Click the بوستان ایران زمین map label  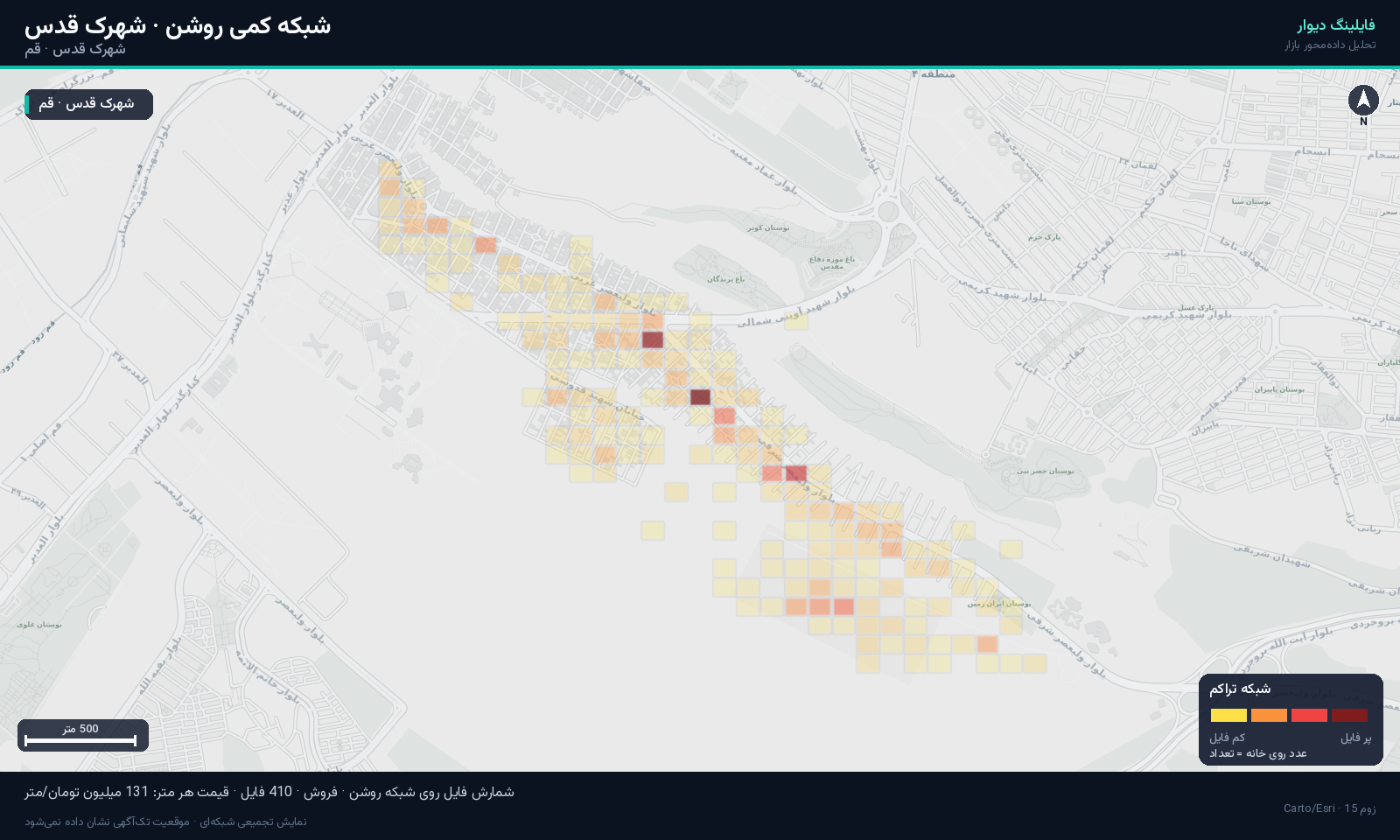pos(999,604)
